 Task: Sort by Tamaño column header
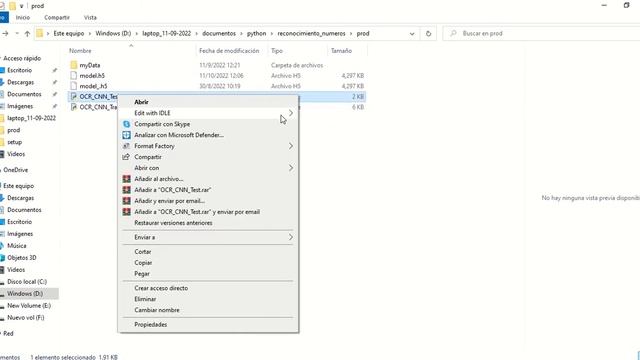tap(341, 51)
